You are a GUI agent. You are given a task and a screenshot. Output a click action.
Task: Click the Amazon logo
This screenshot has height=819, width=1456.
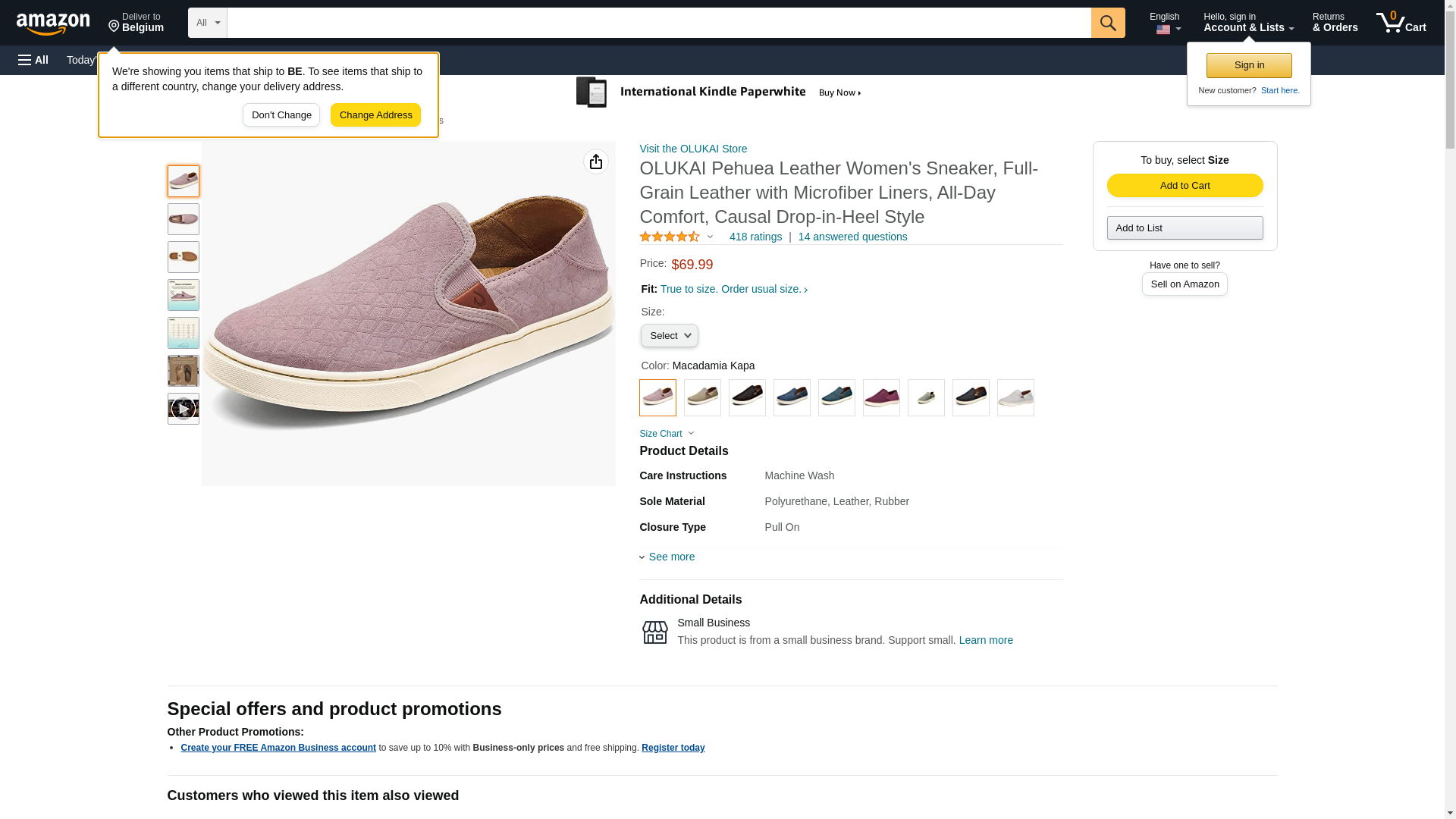[53, 24]
